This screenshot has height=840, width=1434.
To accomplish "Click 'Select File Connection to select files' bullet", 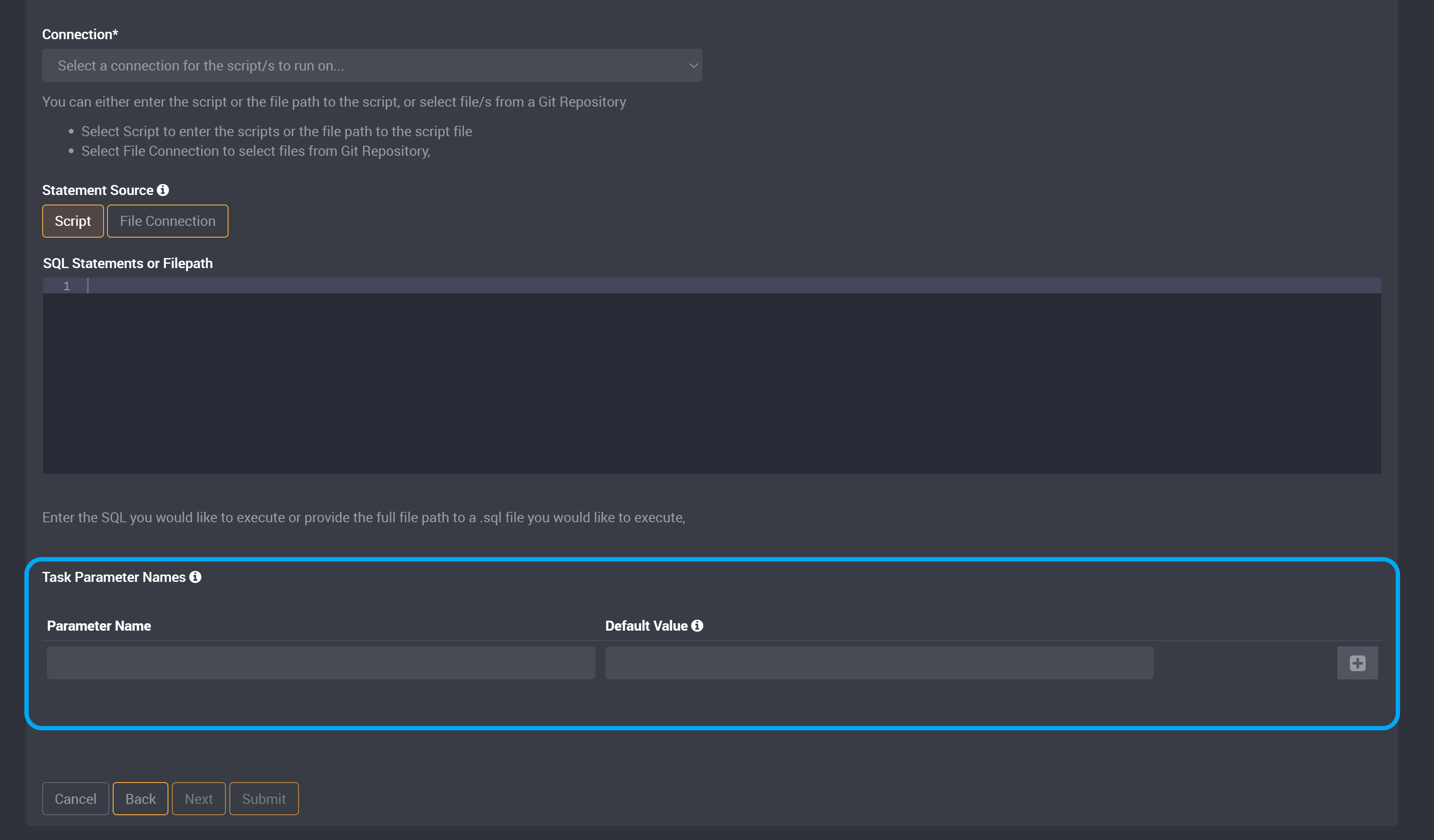I will coord(255,151).
